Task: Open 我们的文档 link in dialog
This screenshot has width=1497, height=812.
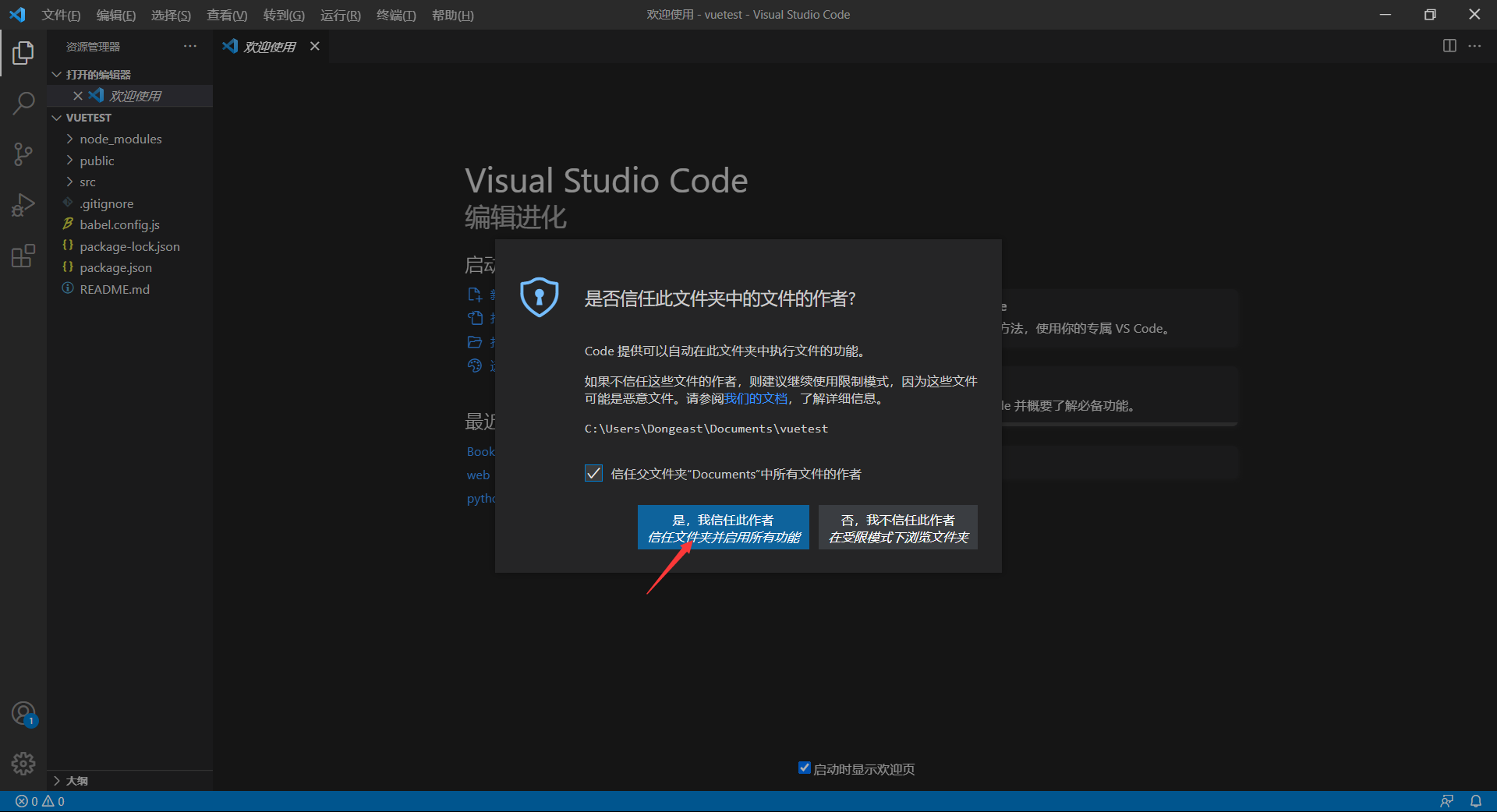Action: coord(756,398)
